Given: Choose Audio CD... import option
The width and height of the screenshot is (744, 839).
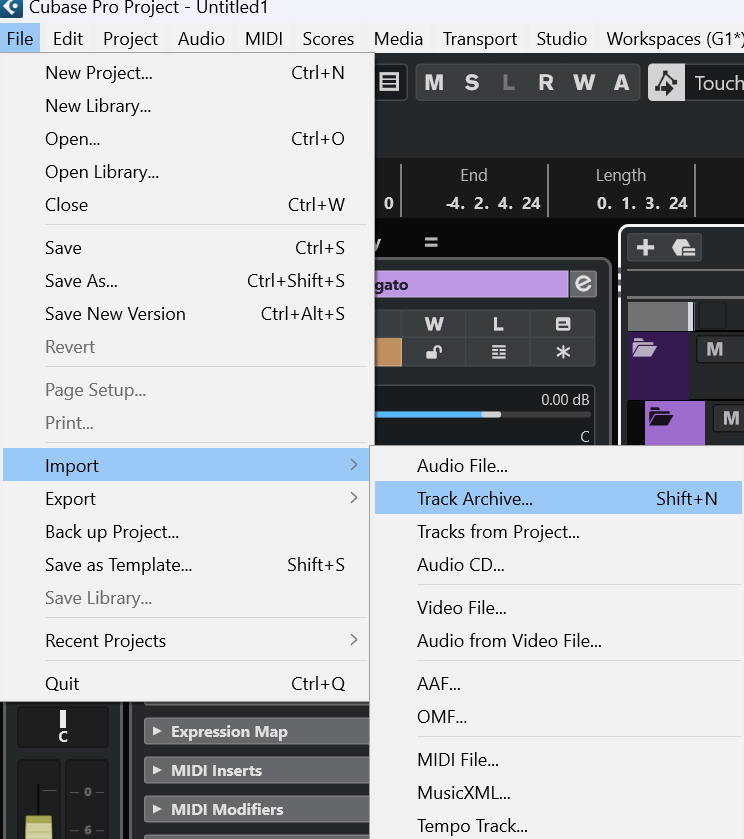Looking at the screenshot, I should point(558,565).
